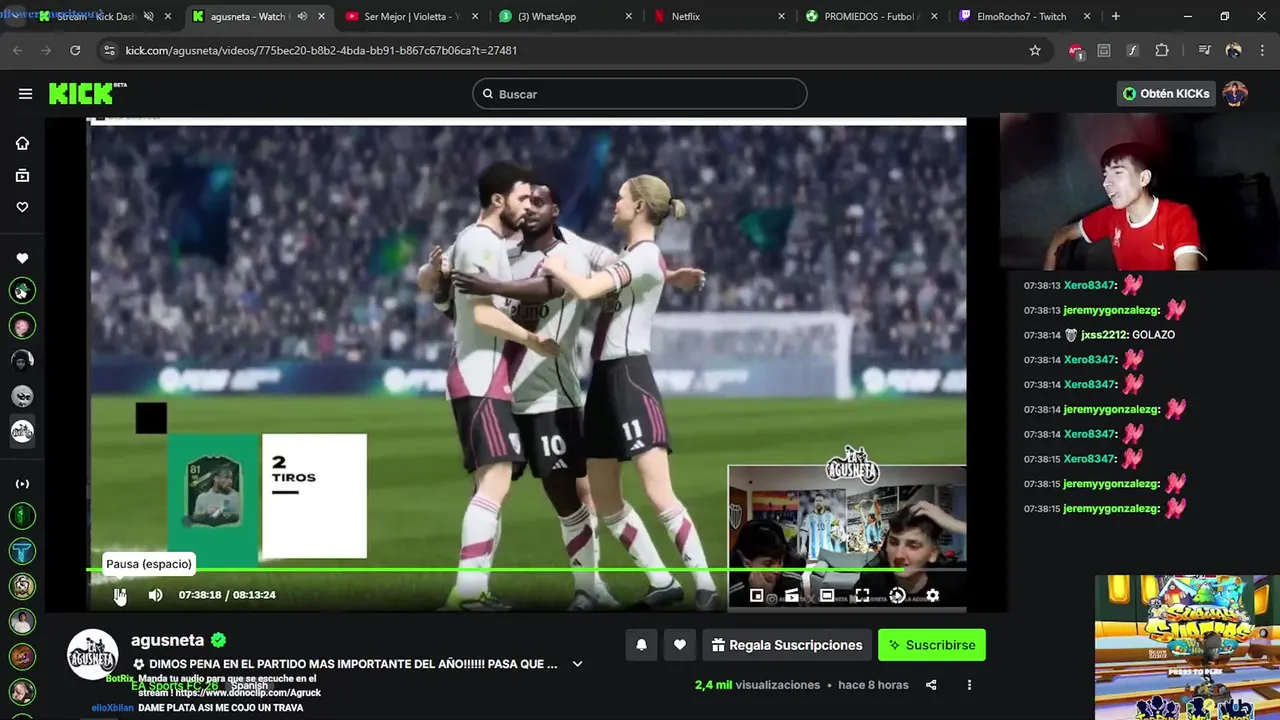Image resolution: width=1280 pixels, height=720 pixels.
Task: Click Regala Suscripciones button
Action: (x=787, y=645)
